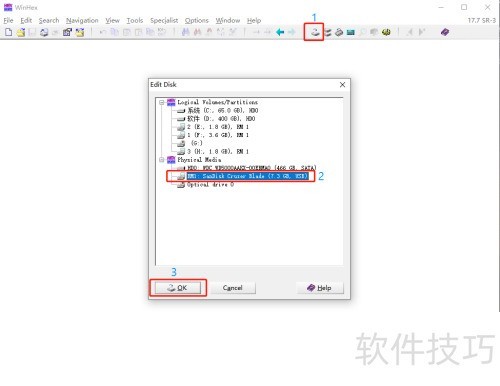The image size is (500, 386).
Task: Click the Open file folder icon
Action: click(x=21, y=32)
